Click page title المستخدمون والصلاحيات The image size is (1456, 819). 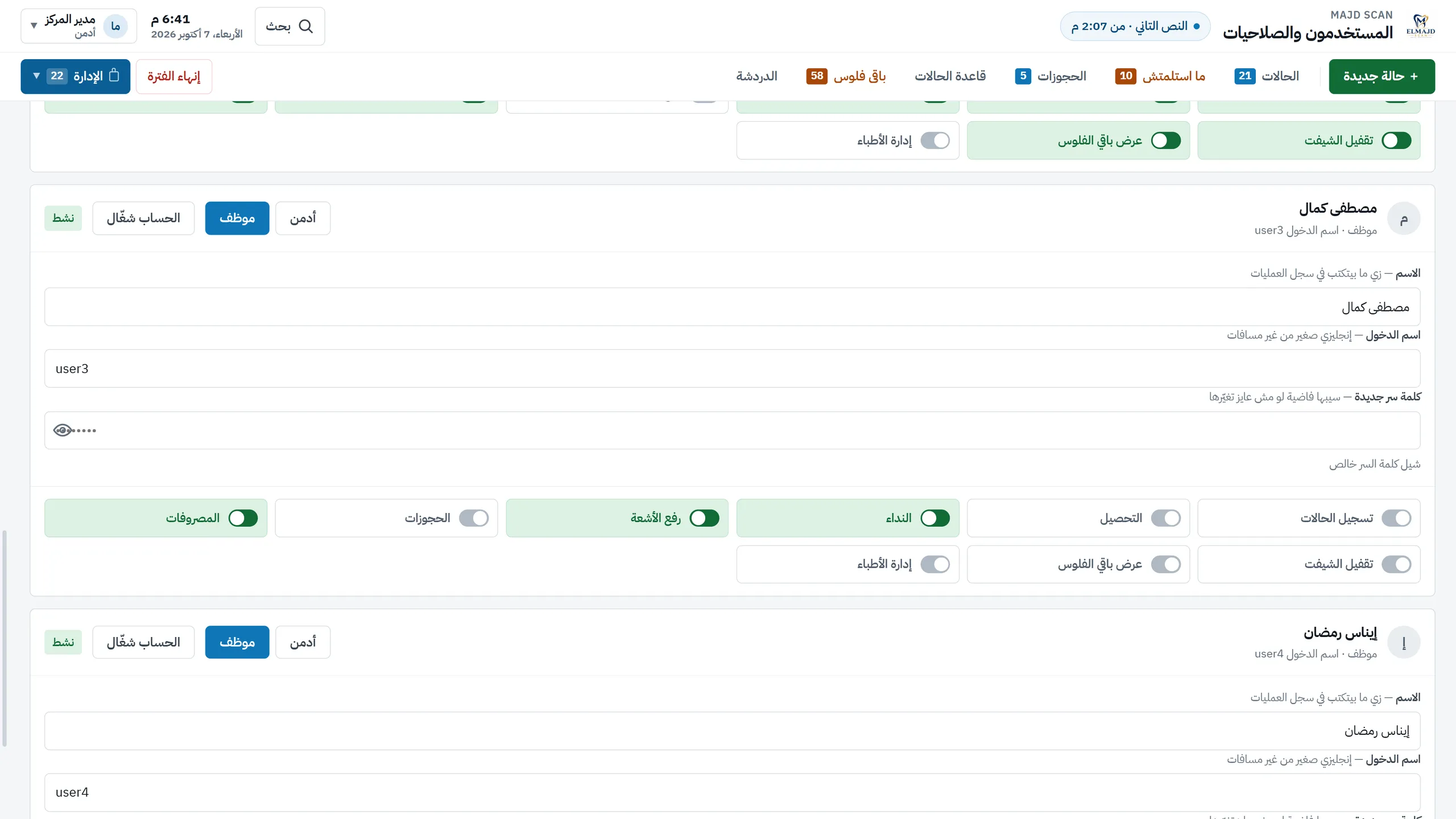pos(1308,33)
